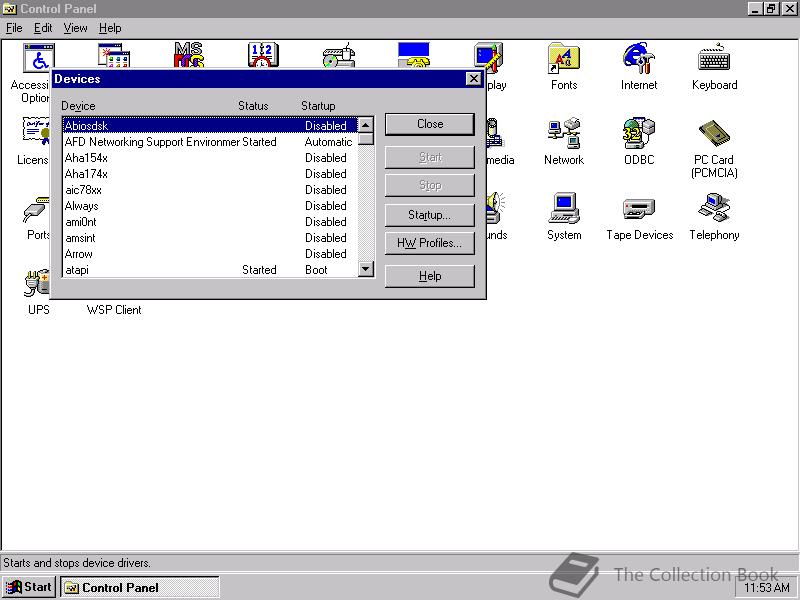The width and height of the screenshot is (800, 600).
Task: Click the Startup... button
Action: point(430,215)
